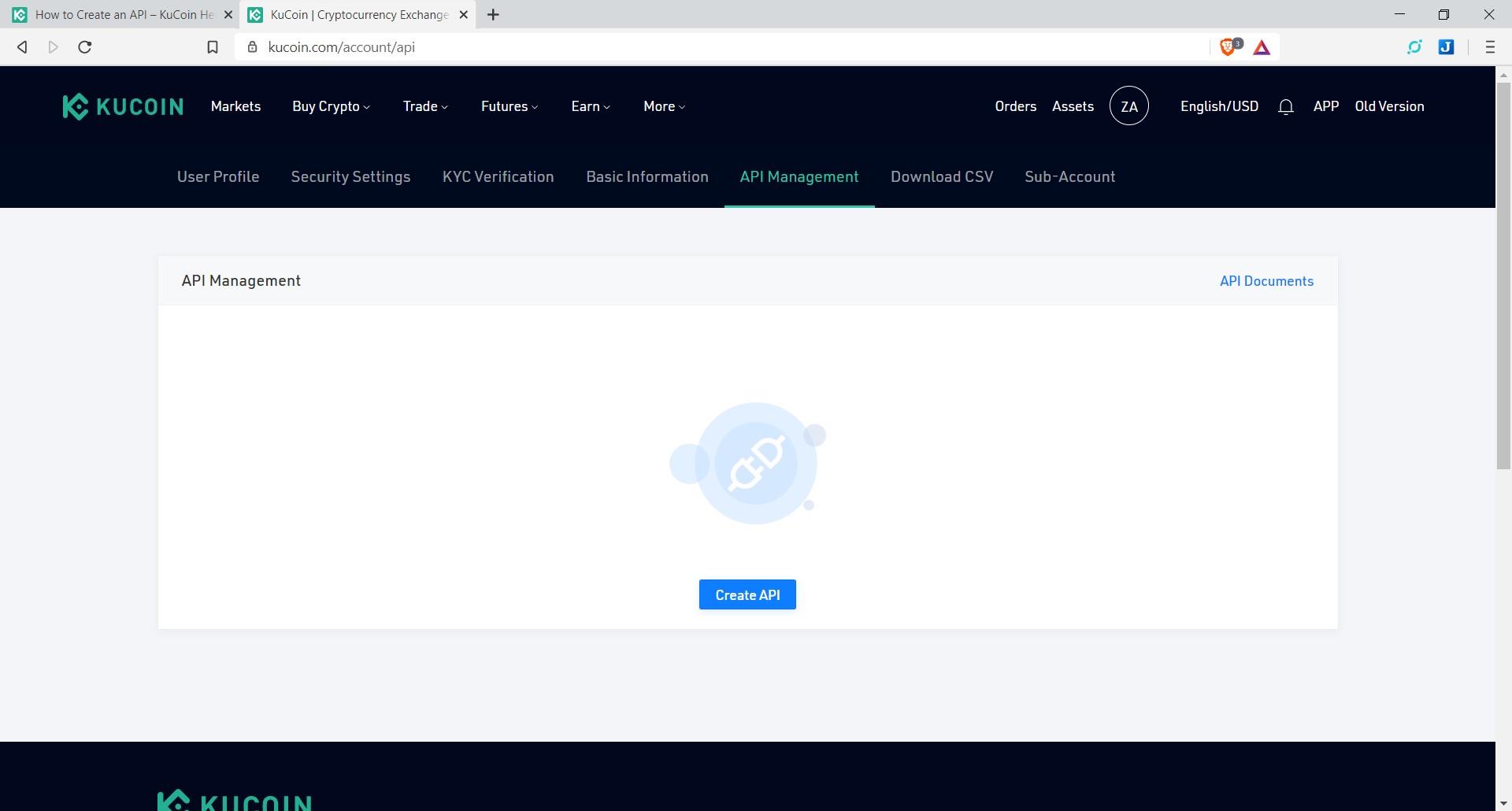Click the blue J extension icon

(1446, 47)
